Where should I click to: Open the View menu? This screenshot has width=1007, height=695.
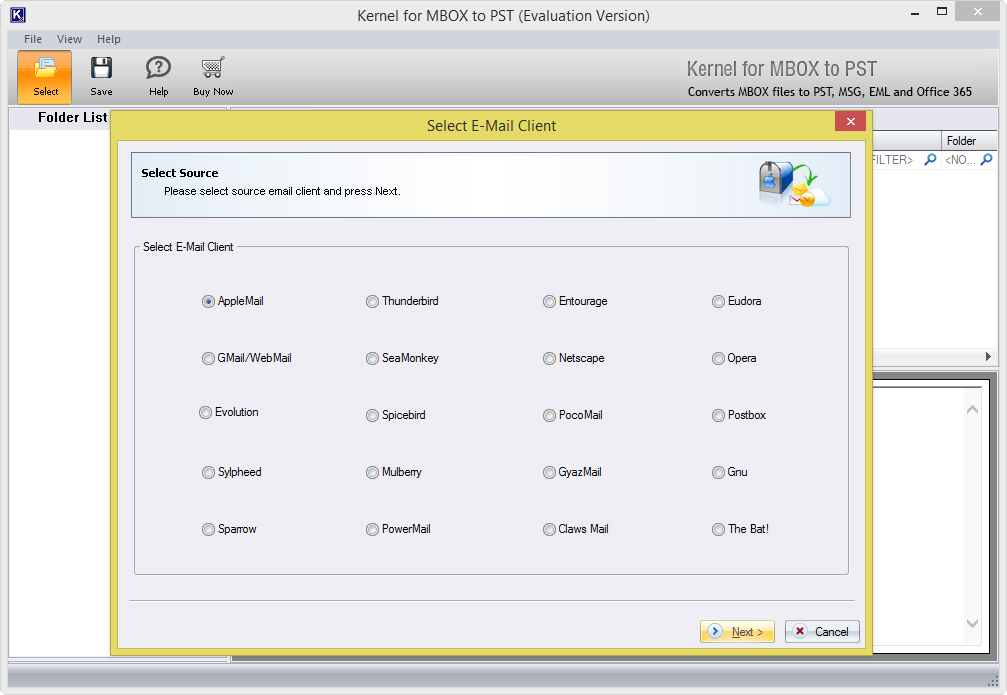click(x=69, y=39)
